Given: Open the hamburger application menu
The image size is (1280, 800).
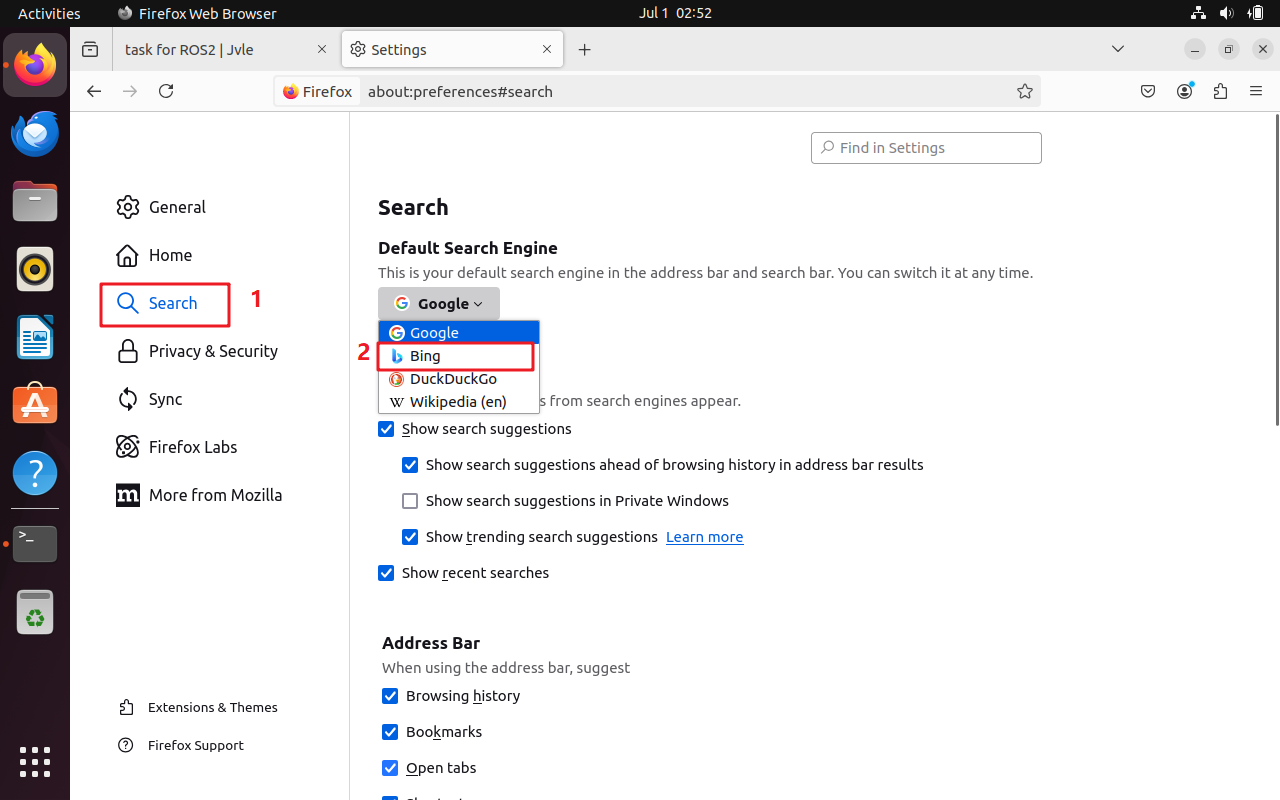Looking at the screenshot, I should coord(1256,91).
